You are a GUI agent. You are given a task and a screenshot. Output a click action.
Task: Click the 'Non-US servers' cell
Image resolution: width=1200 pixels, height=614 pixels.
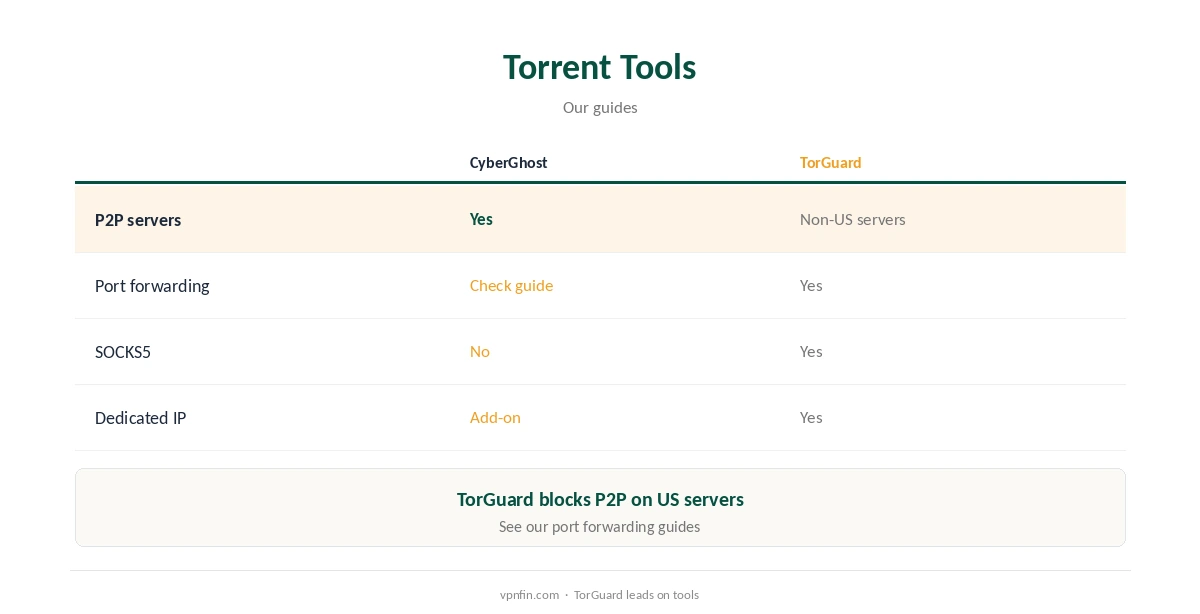coord(853,219)
